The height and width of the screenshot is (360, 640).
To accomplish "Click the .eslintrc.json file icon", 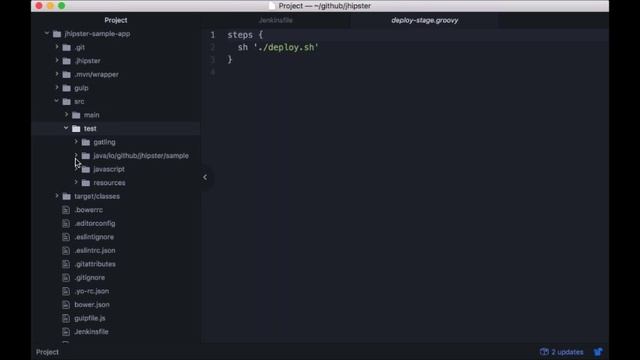I will pyautogui.click(x=66, y=250).
